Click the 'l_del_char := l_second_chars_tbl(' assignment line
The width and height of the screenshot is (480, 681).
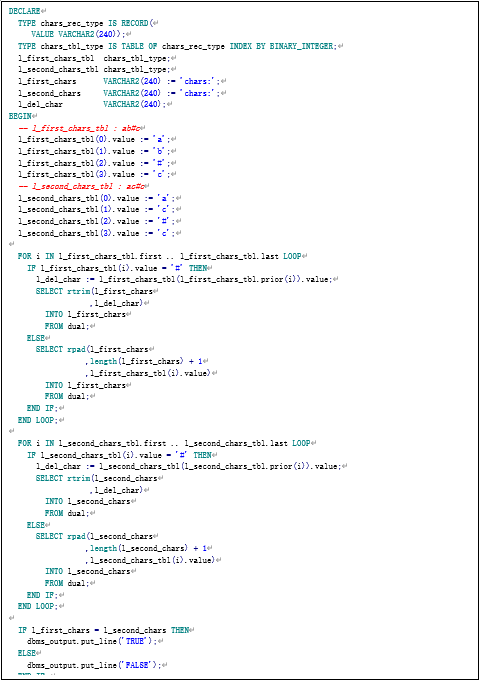[189, 466]
